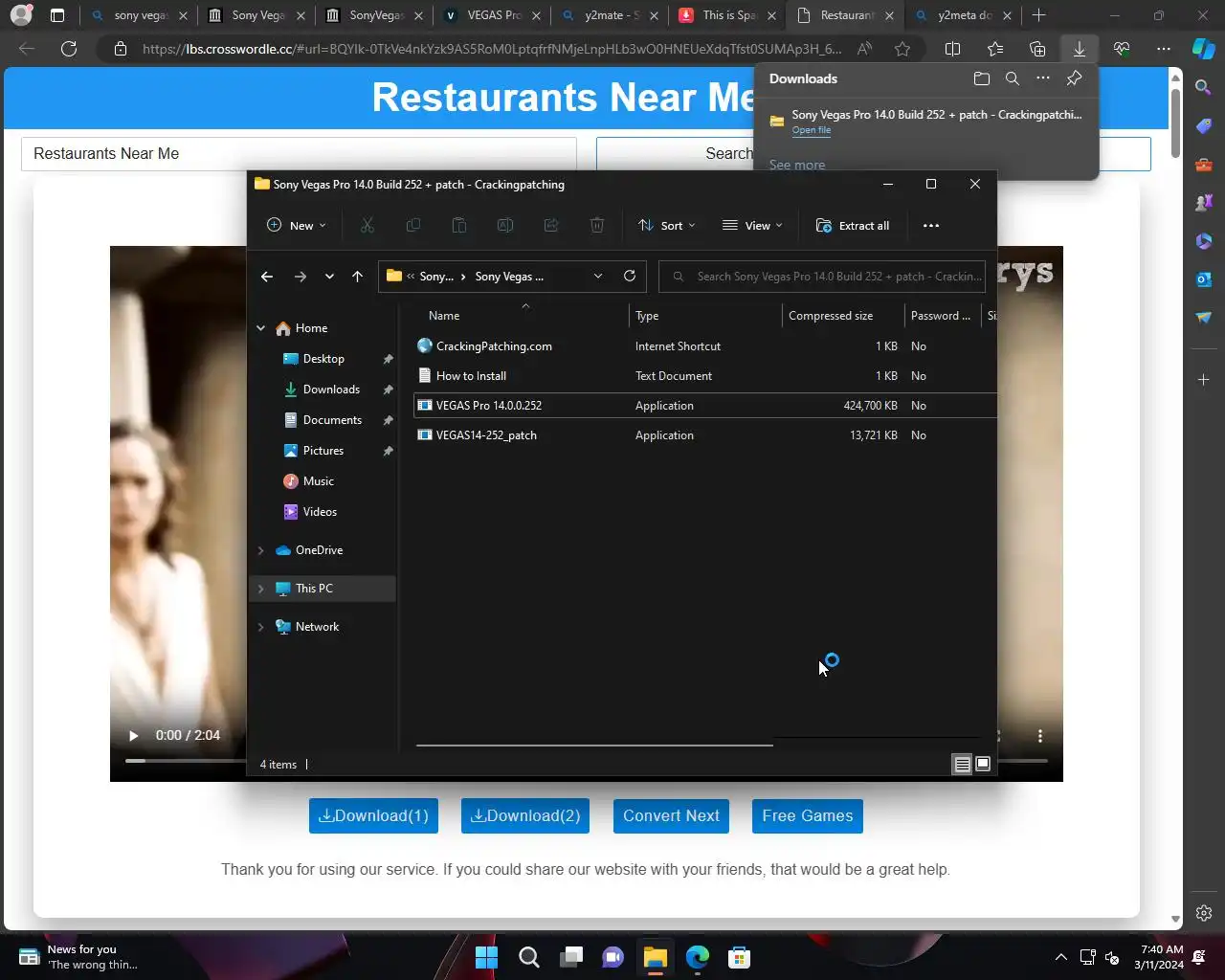Click the video progress bar
The width and height of the screenshot is (1225, 980).
(x=586, y=761)
